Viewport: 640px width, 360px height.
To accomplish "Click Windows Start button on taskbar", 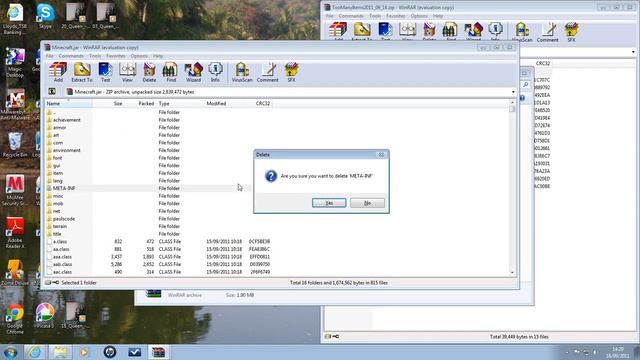I will [x=10, y=351].
